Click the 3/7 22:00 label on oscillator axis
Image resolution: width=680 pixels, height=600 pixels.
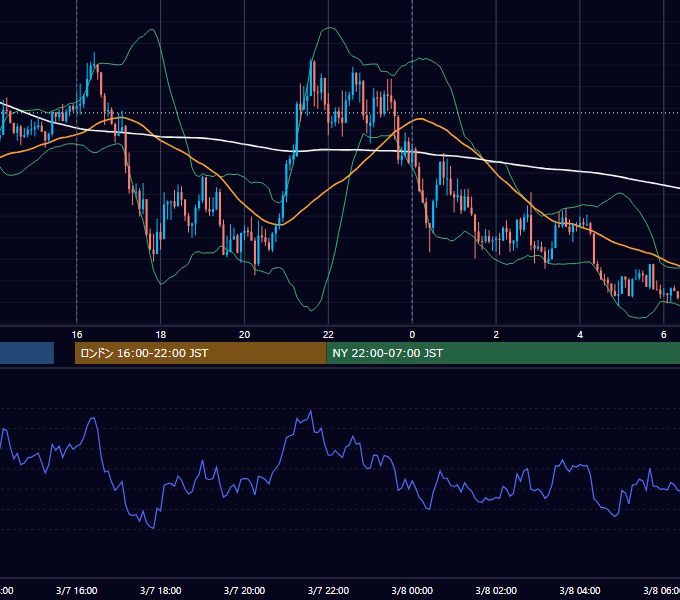[x=328, y=590]
